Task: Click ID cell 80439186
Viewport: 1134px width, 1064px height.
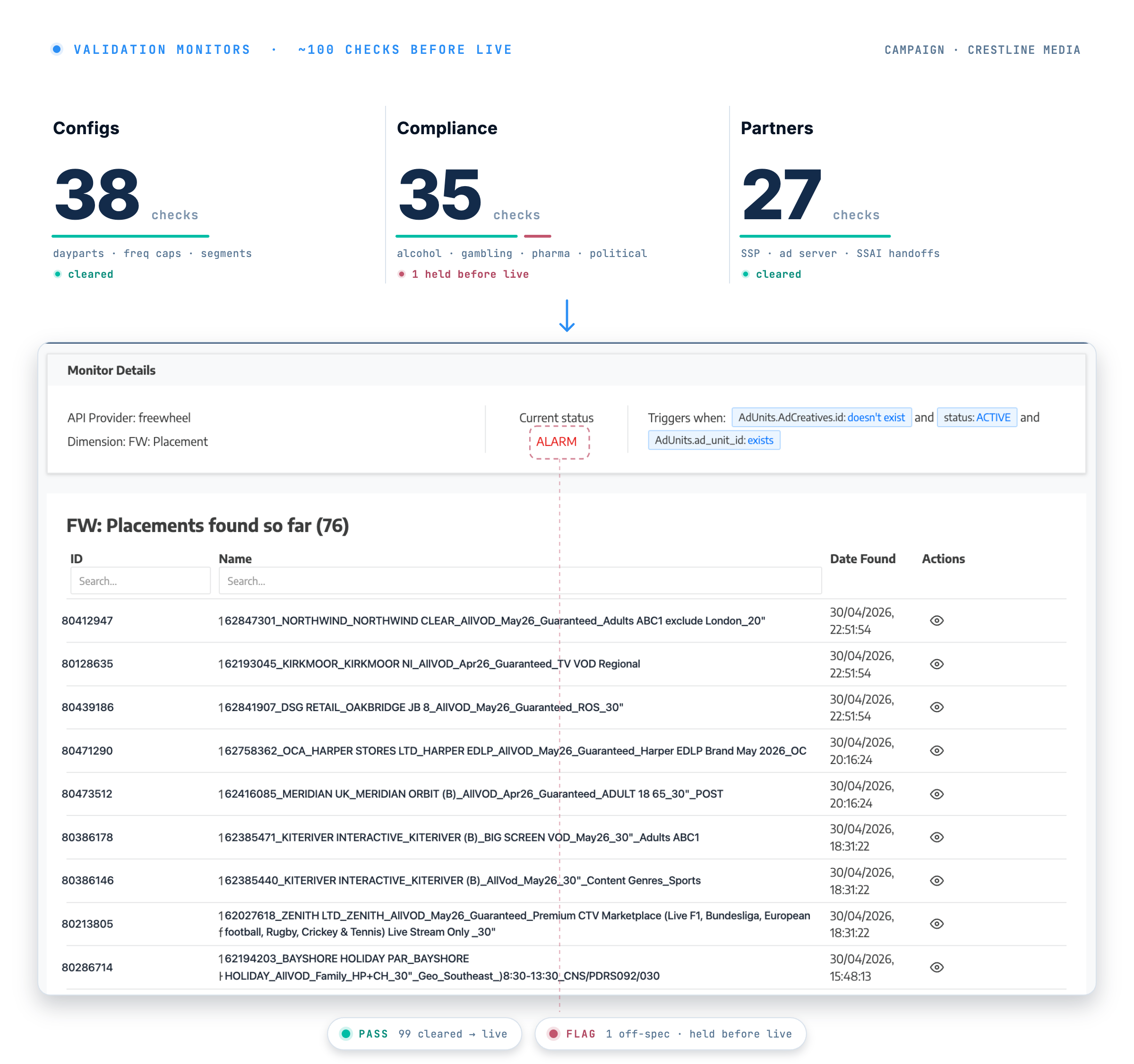Action: [x=87, y=707]
